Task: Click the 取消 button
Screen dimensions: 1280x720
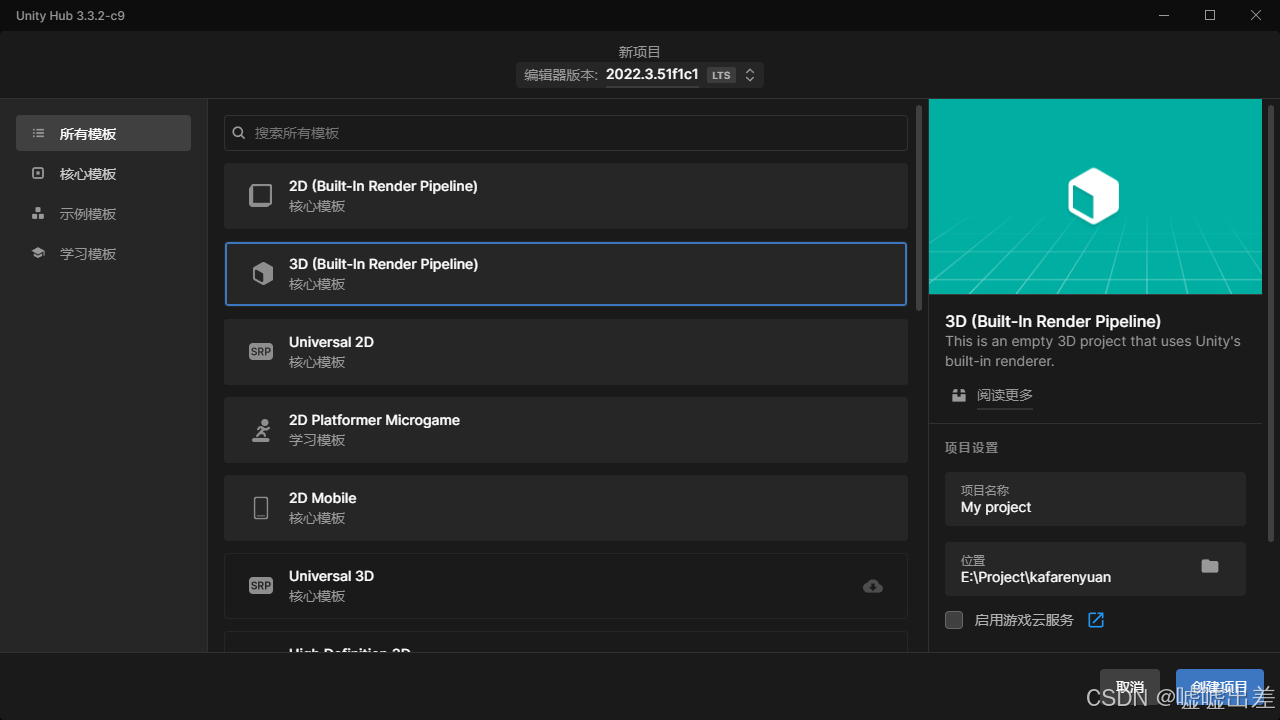Action: 1130,687
